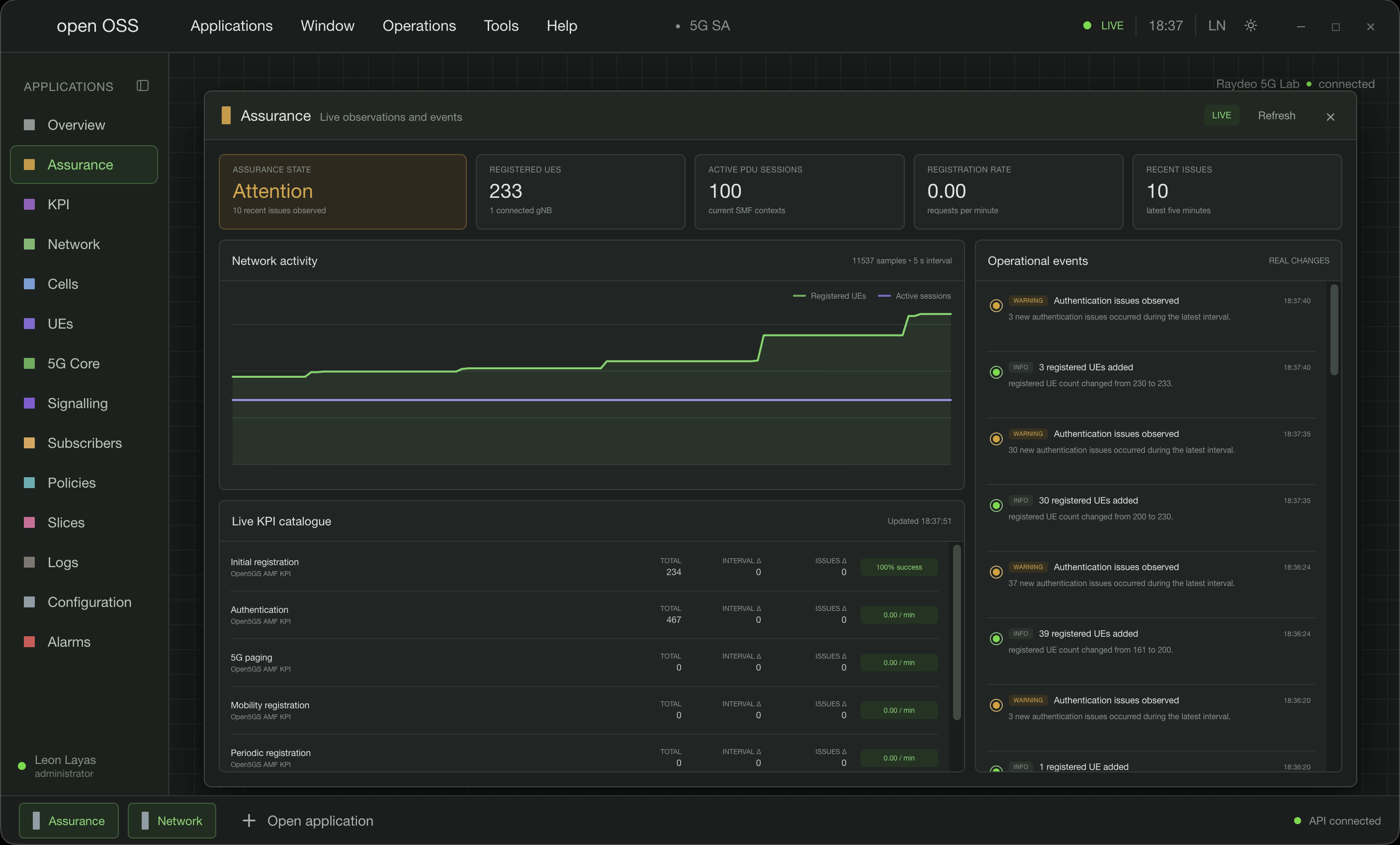Click the Refresh button
The height and width of the screenshot is (845, 1400).
tap(1277, 115)
